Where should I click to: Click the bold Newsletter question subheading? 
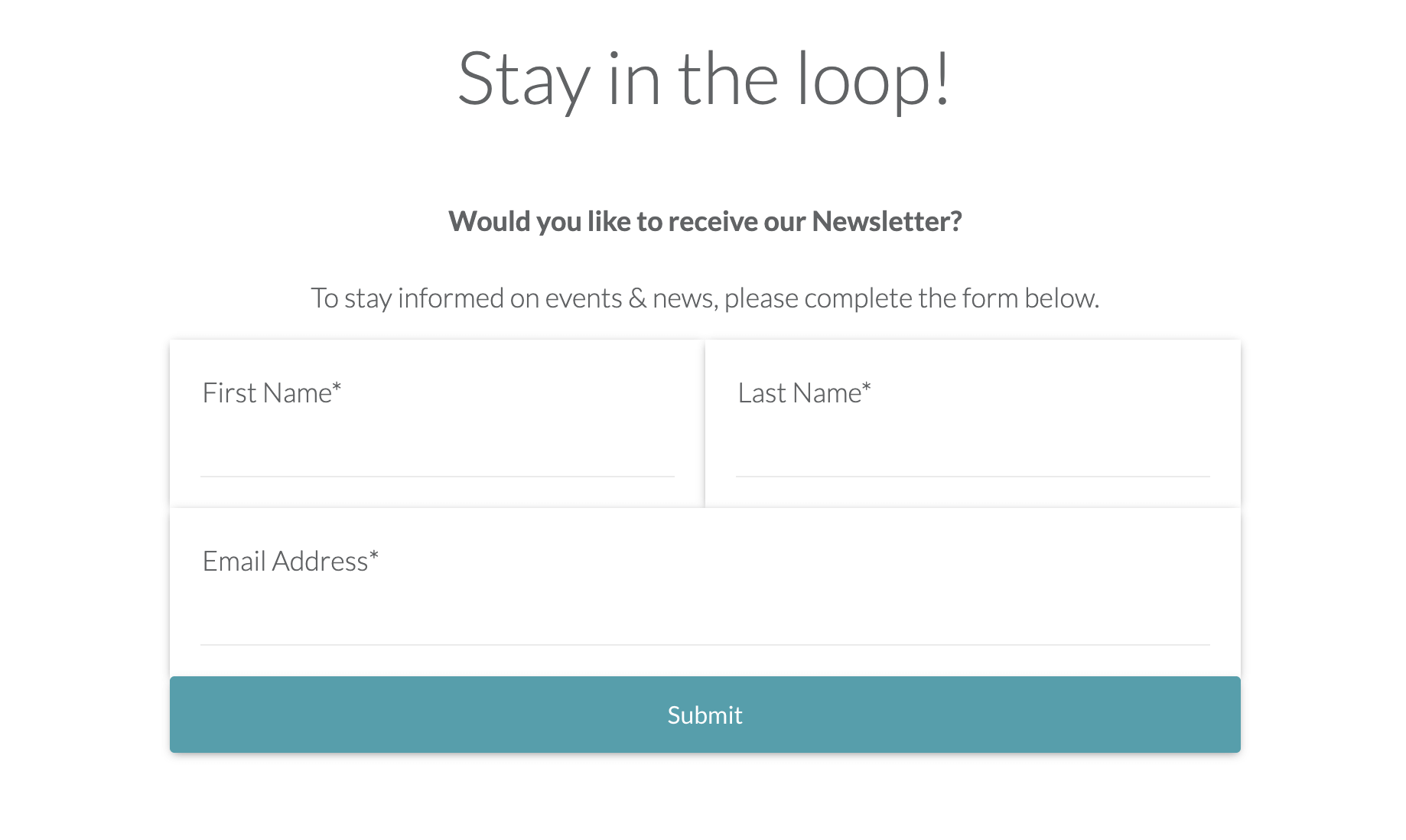705,222
